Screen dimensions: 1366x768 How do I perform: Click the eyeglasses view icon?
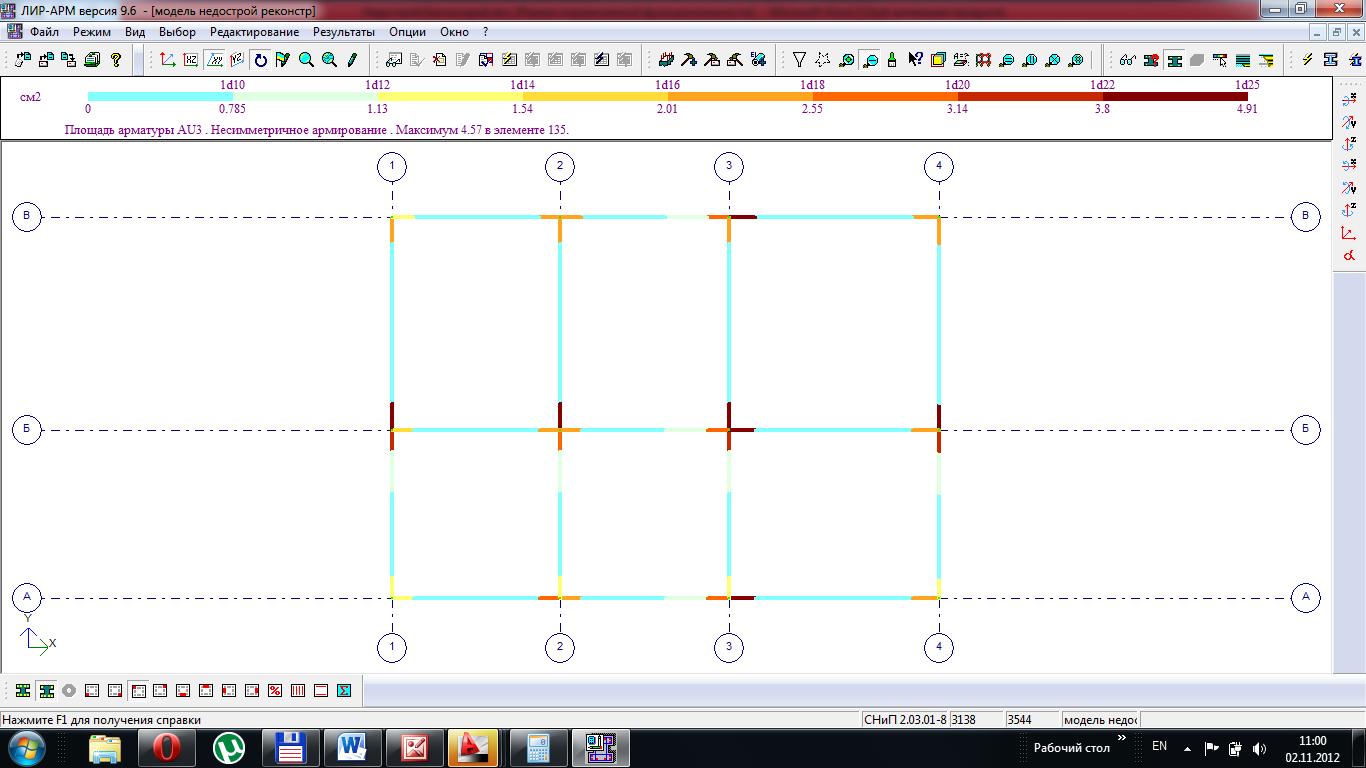click(1128, 59)
